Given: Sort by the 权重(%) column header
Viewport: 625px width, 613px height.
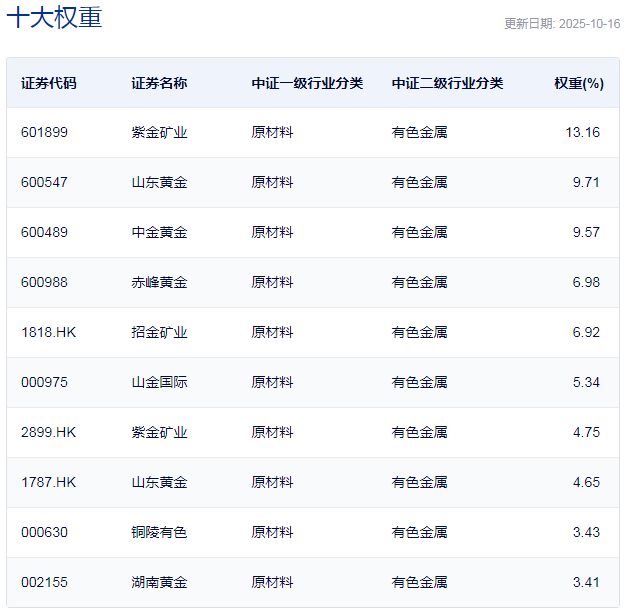Looking at the screenshot, I should (x=579, y=83).
